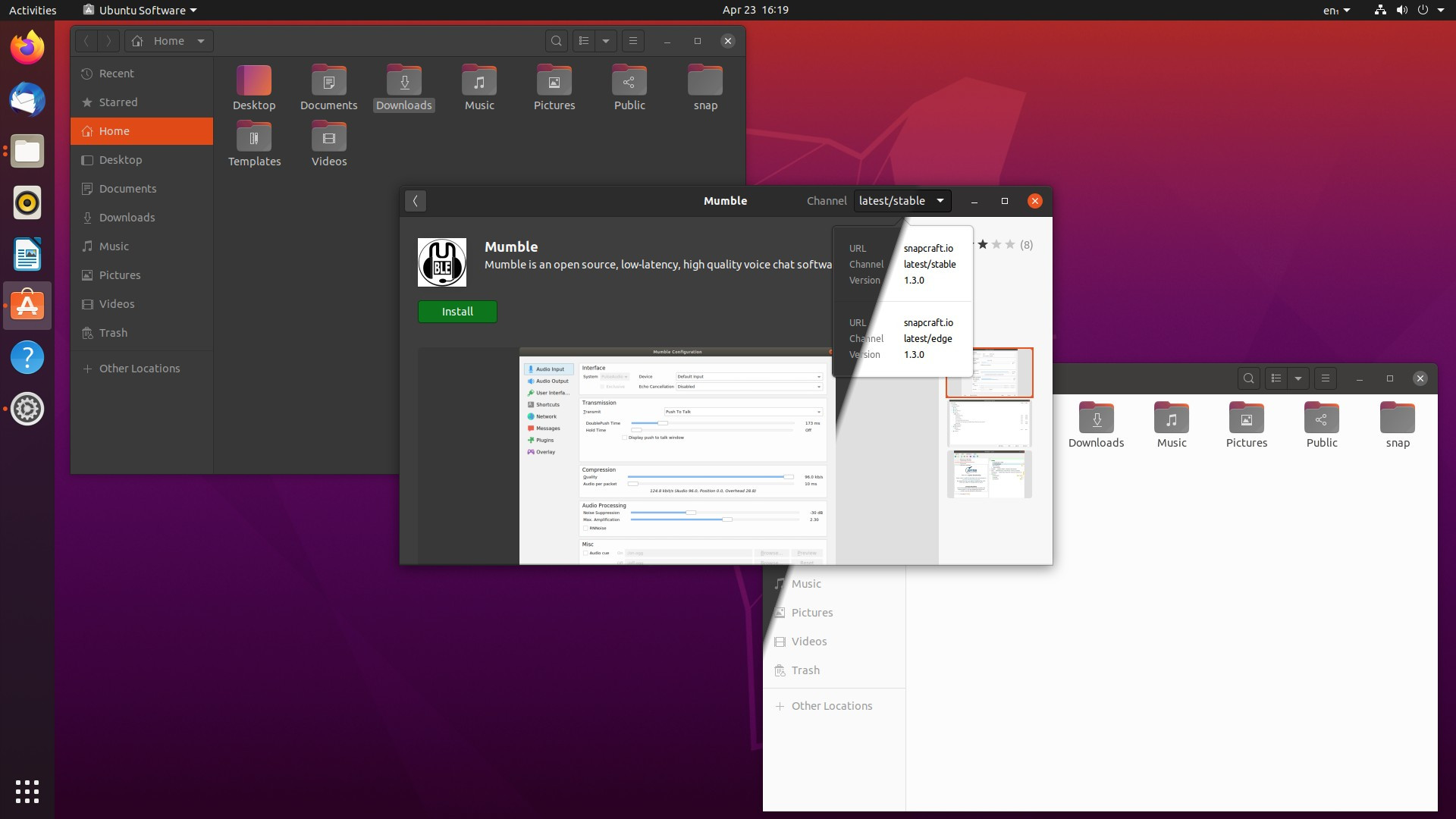Open the channel dropdown for latest/stable
This screenshot has height=819, width=1456.
900,200
